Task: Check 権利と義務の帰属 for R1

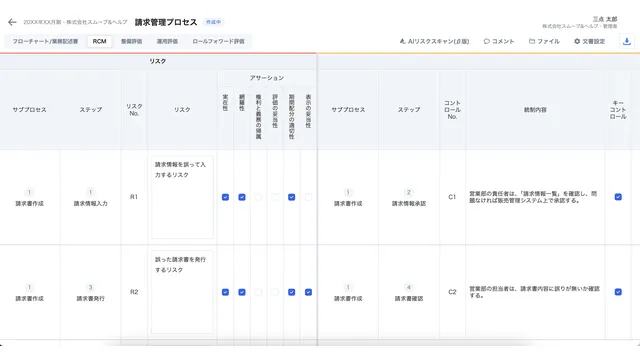Action: (x=258, y=197)
